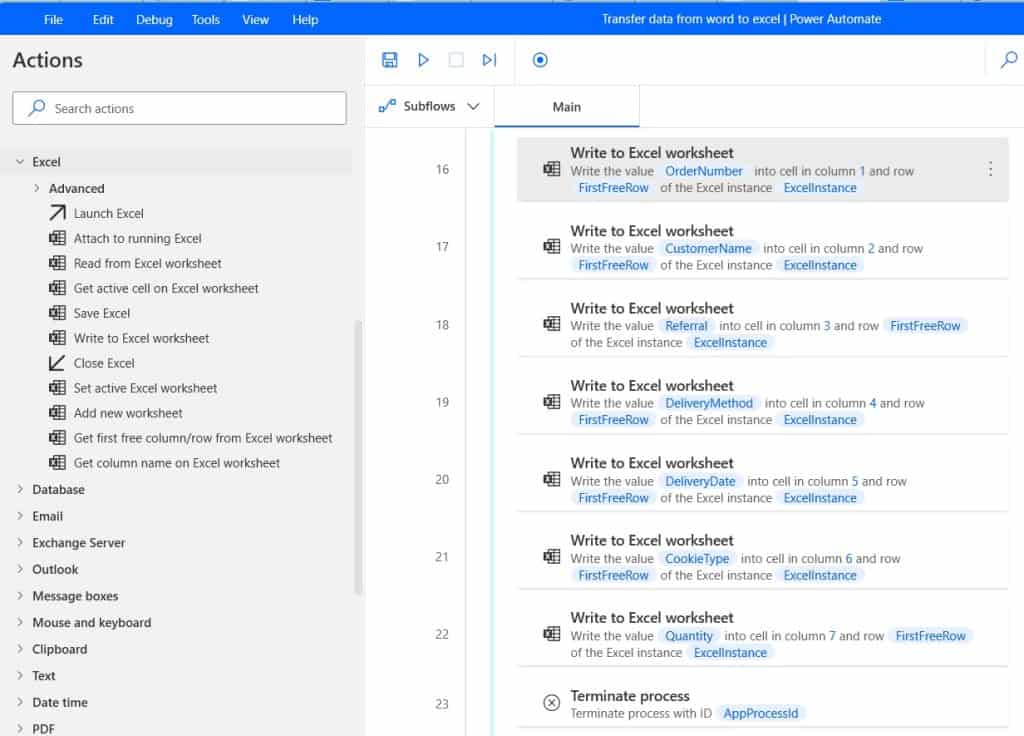The image size is (1024, 736).
Task: Open the Help menu
Action: 305,20
